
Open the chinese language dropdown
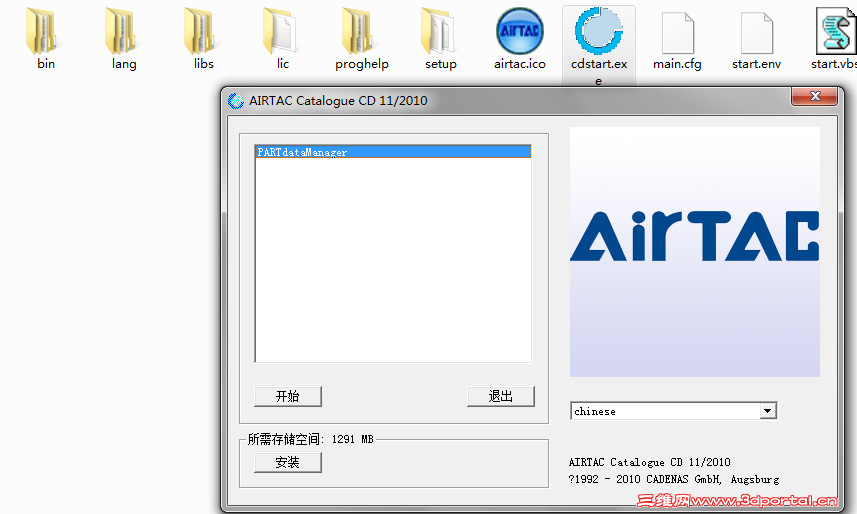(767, 411)
